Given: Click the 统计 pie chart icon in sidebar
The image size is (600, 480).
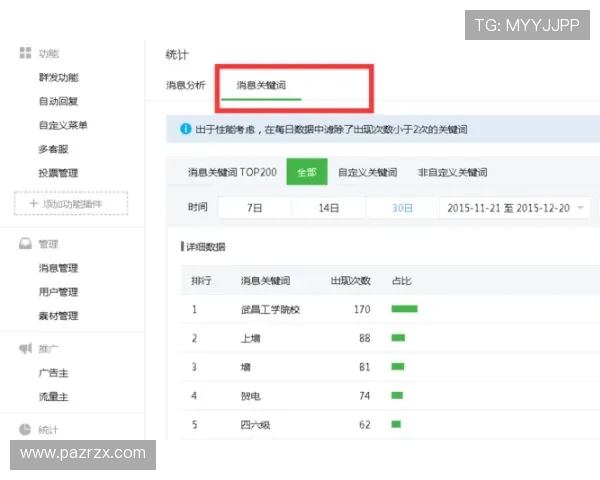Looking at the screenshot, I should [25, 429].
